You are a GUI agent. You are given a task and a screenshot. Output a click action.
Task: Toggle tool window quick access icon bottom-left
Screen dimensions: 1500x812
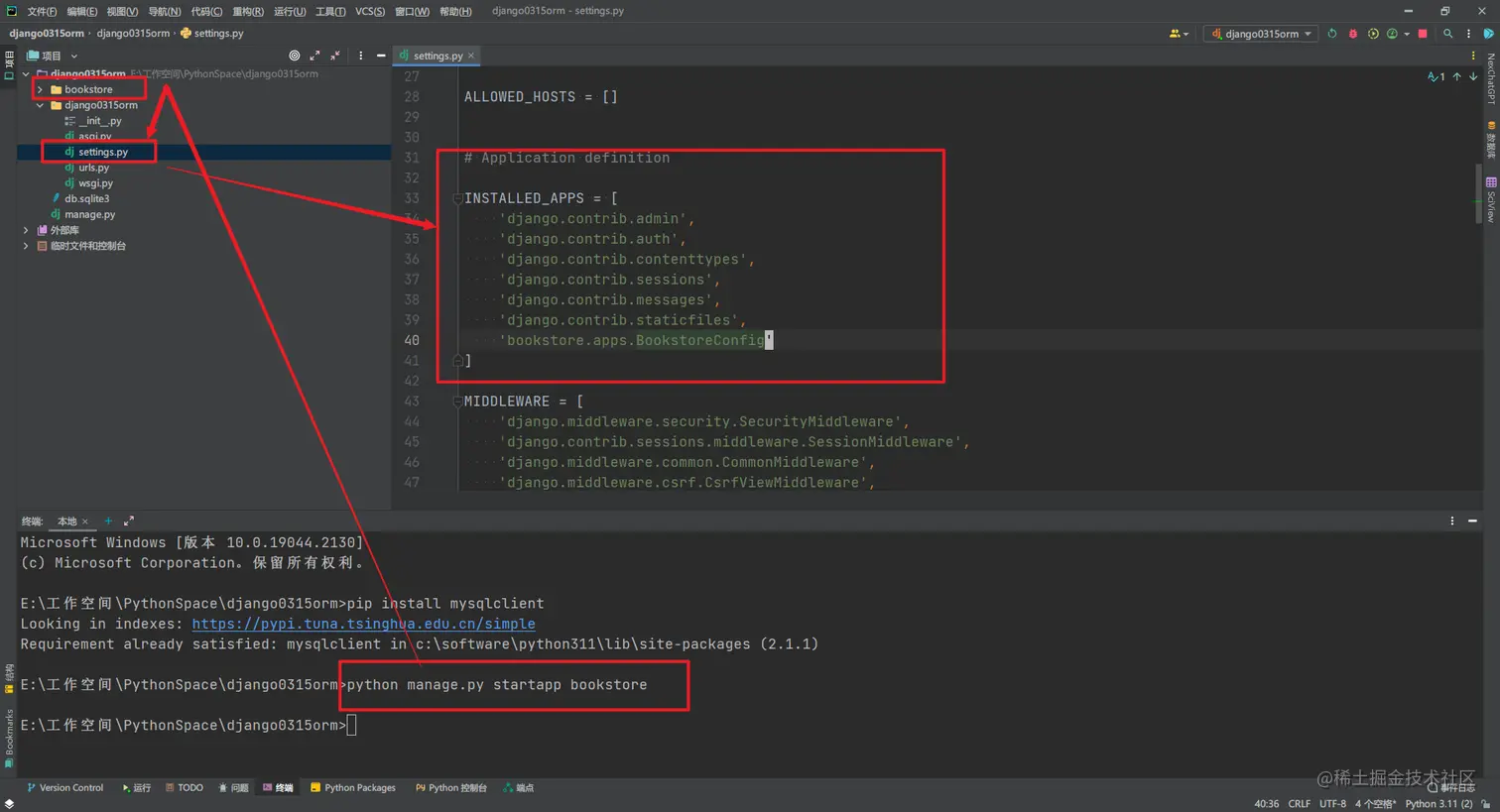pos(9,803)
